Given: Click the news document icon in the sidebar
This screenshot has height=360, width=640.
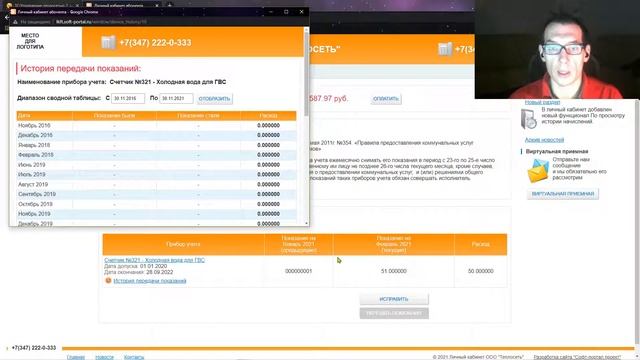Looking at the screenshot, I should [529, 119].
